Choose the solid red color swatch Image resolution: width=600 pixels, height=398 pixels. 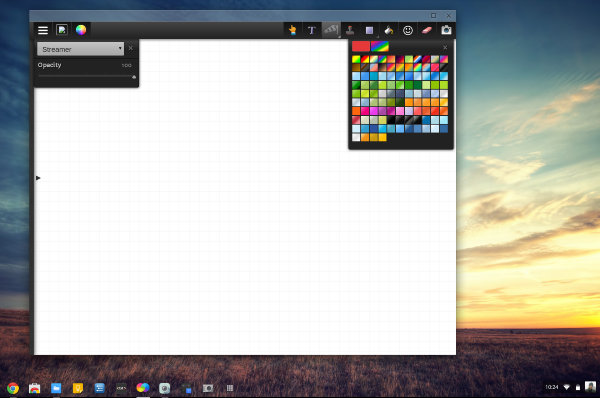(x=360, y=46)
